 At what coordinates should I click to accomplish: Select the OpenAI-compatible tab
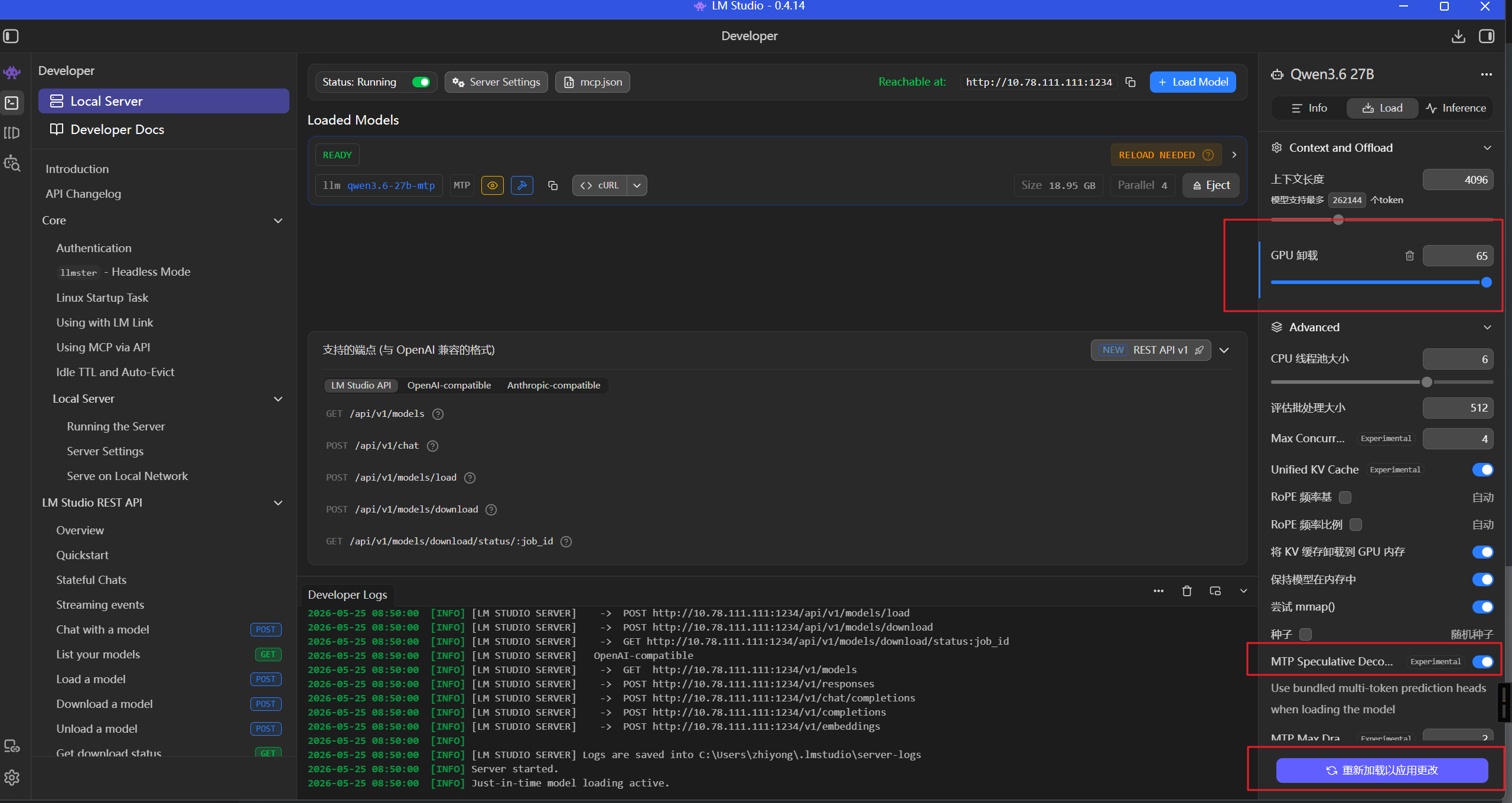(x=449, y=385)
